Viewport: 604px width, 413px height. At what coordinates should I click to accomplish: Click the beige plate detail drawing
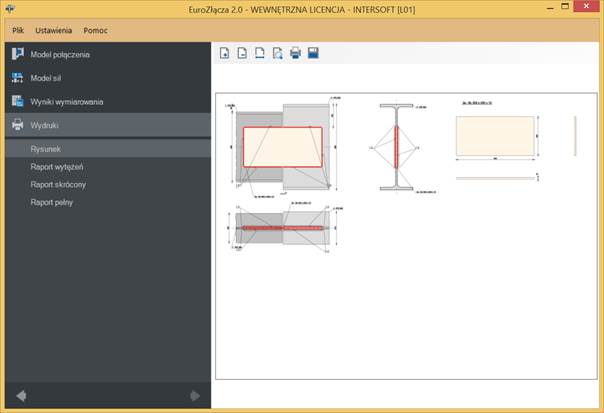[495, 136]
